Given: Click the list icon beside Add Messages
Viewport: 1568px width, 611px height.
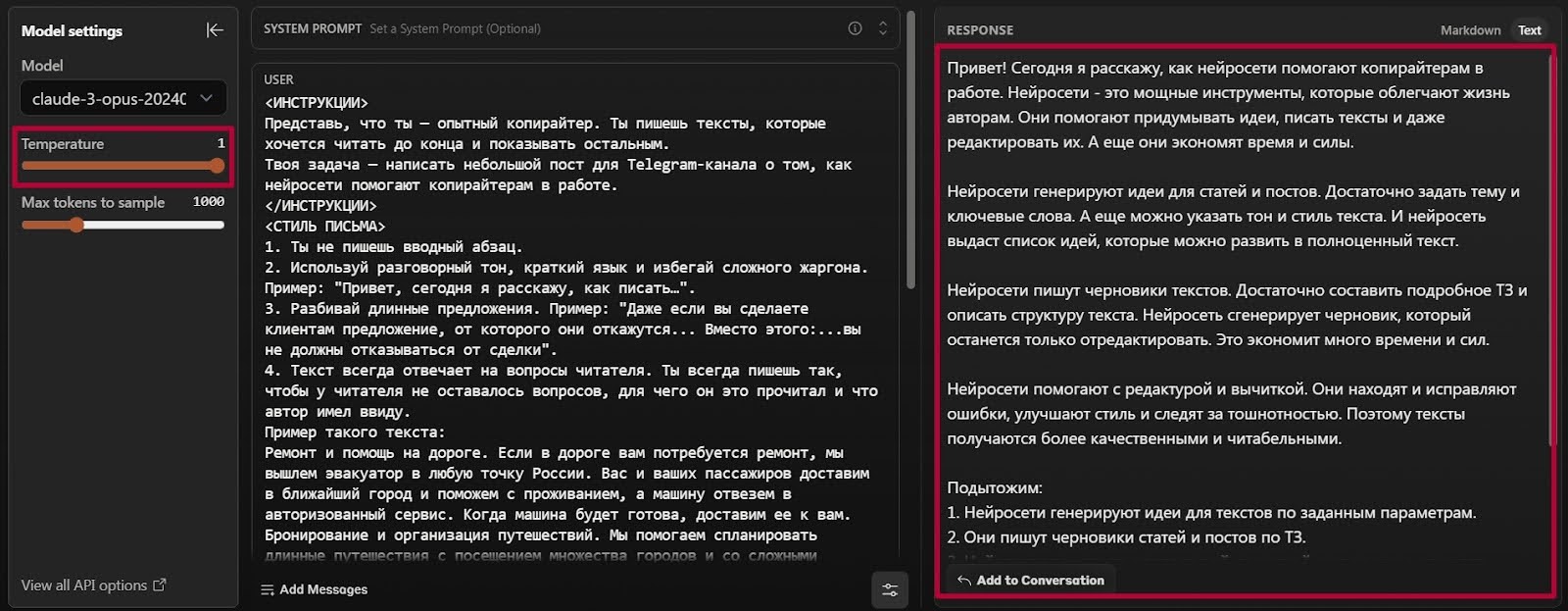Looking at the screenshot, I should pos(267,589).
